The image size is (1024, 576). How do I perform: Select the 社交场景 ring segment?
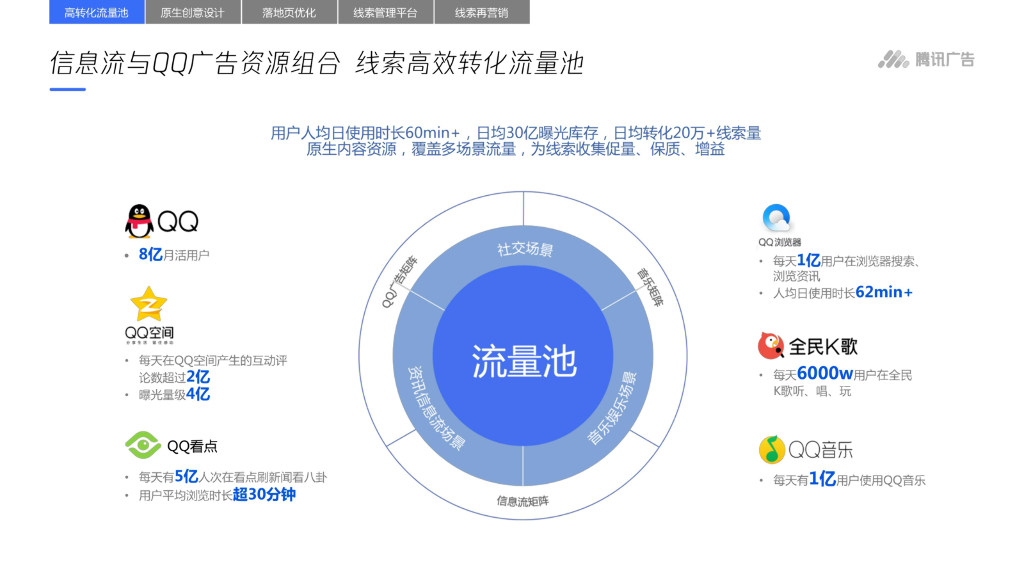pos(524,249)
